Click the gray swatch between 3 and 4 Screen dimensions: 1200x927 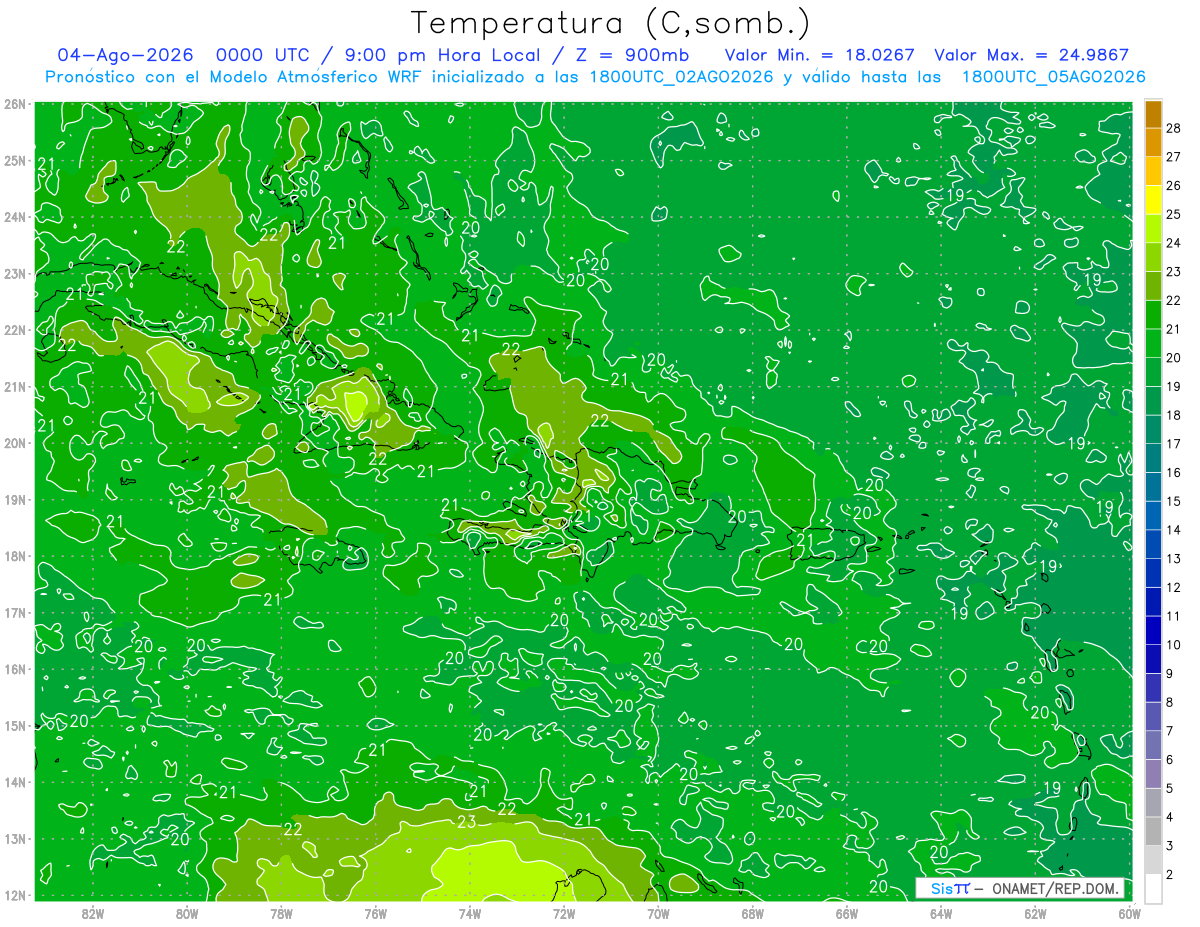[x=1153, y=831]
